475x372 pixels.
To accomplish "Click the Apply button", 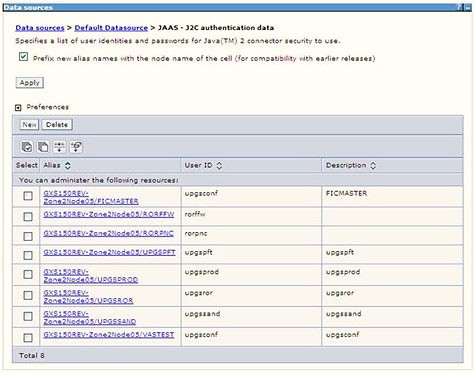I will point(30,83).
